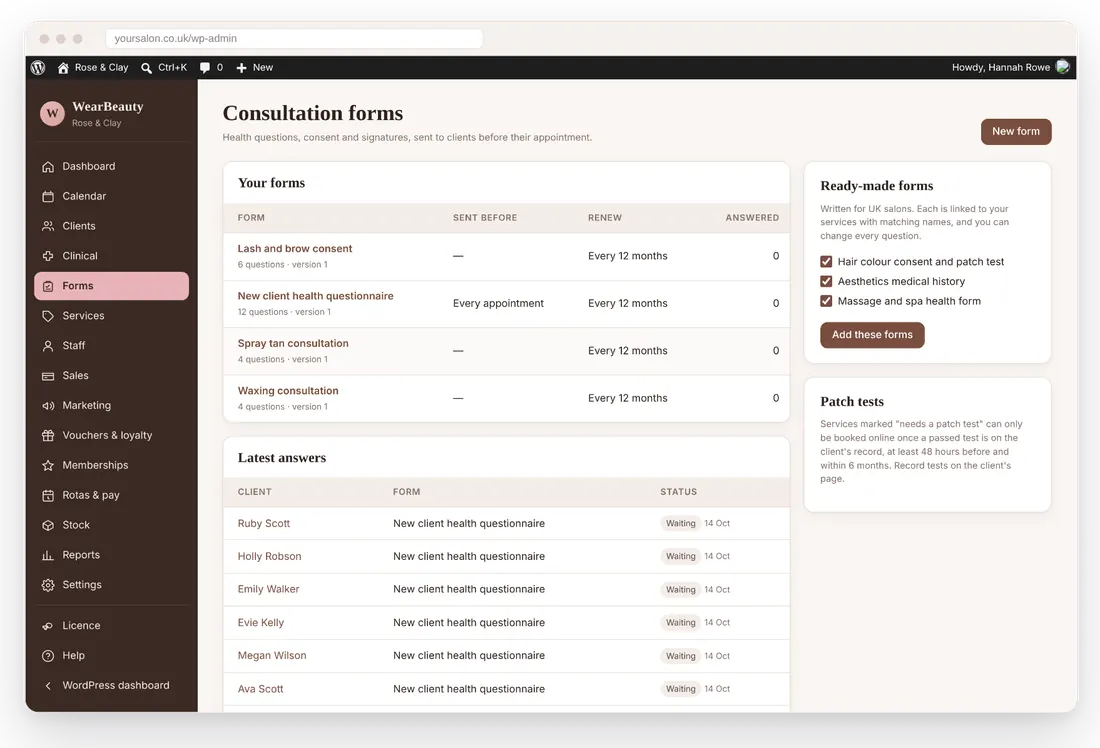Open client Ruby Scott
This screenshot has width=1100, height=748.
click(263, 523)
